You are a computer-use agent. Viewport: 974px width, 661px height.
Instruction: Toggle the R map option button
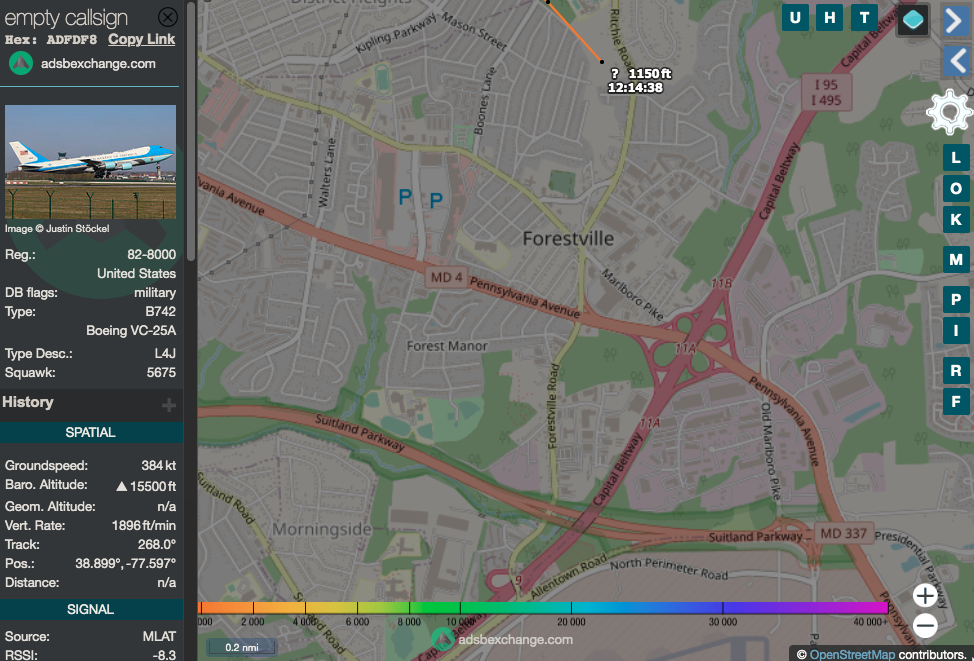pyautogui.click(x=956, y=371)
